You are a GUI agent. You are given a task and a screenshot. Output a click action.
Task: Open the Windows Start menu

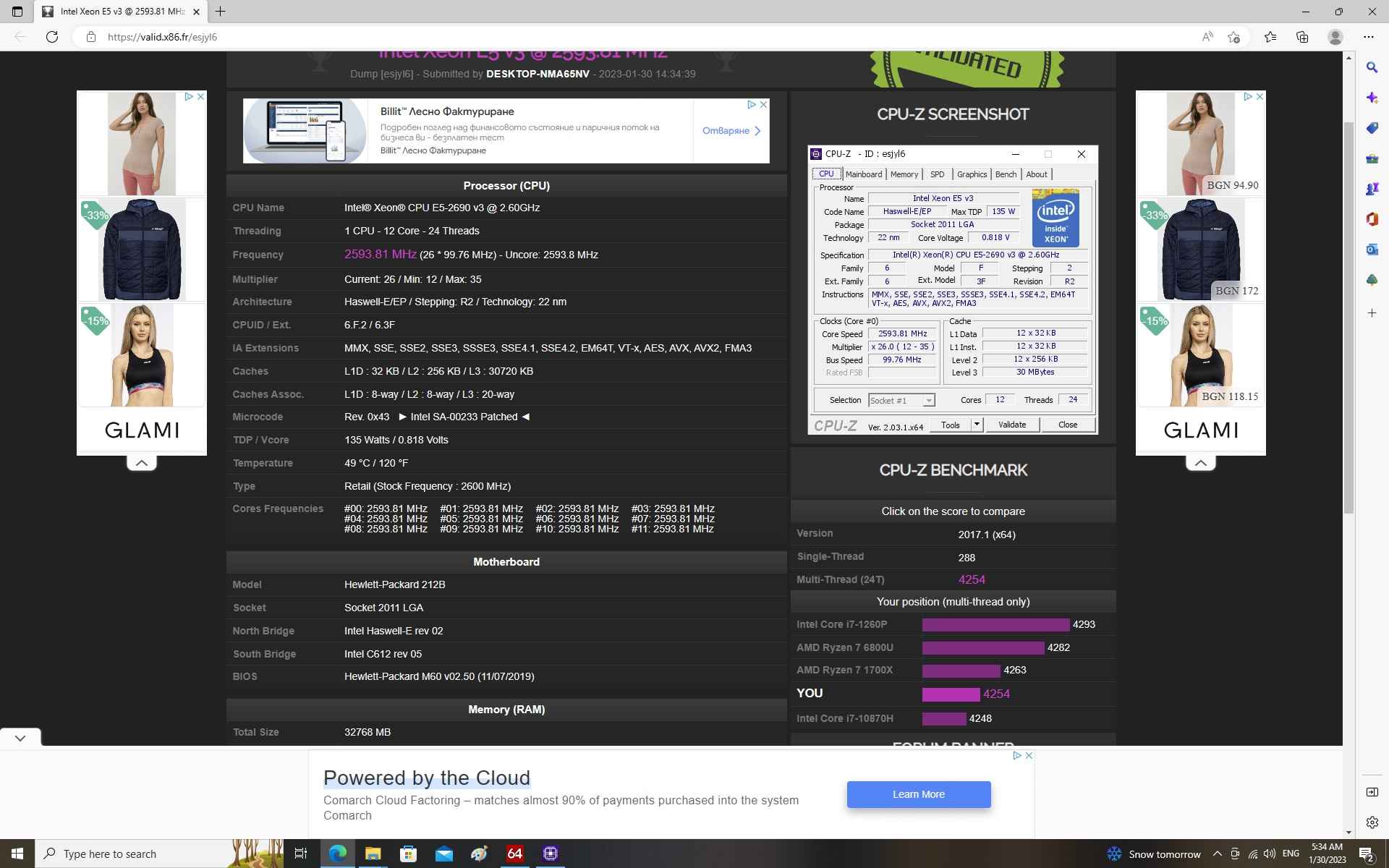pos(17,854)
